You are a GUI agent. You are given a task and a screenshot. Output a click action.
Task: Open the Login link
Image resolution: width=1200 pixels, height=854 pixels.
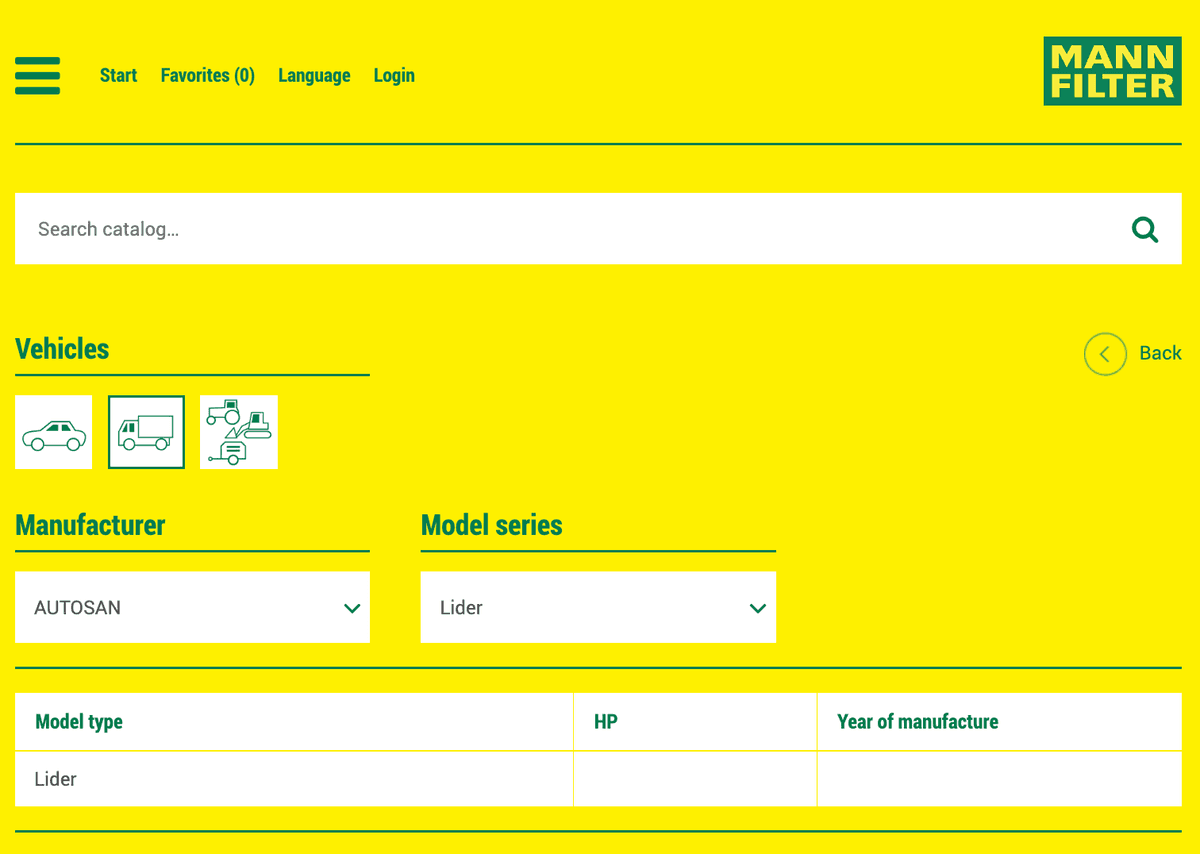[x=394, y=76]
